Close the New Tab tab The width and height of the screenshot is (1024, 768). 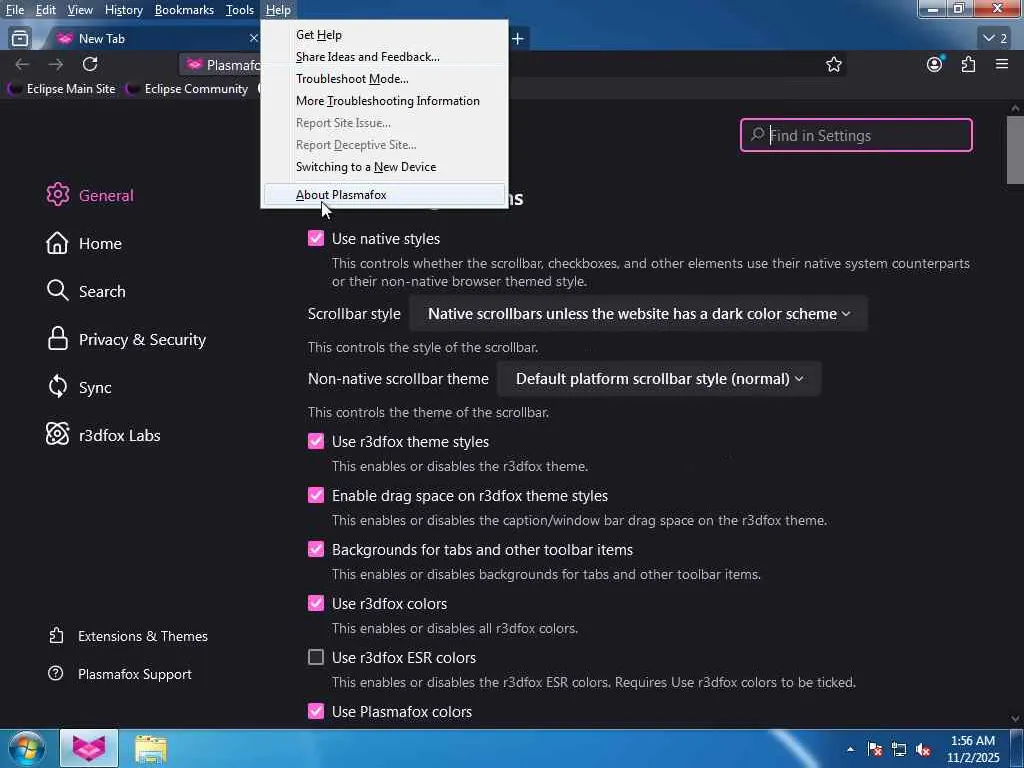pos(253,39)
